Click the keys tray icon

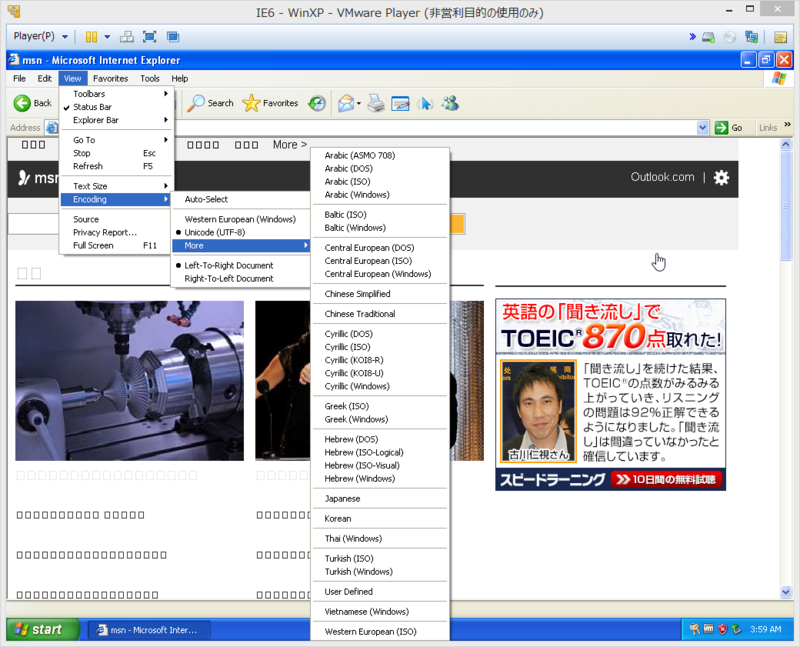click(x=694, y=629)
